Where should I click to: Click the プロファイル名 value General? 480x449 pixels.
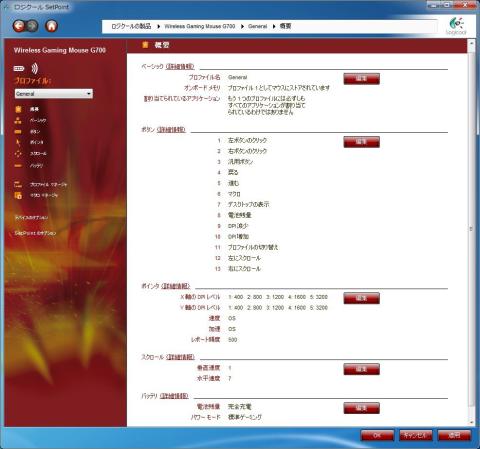[x=238, y=77]
